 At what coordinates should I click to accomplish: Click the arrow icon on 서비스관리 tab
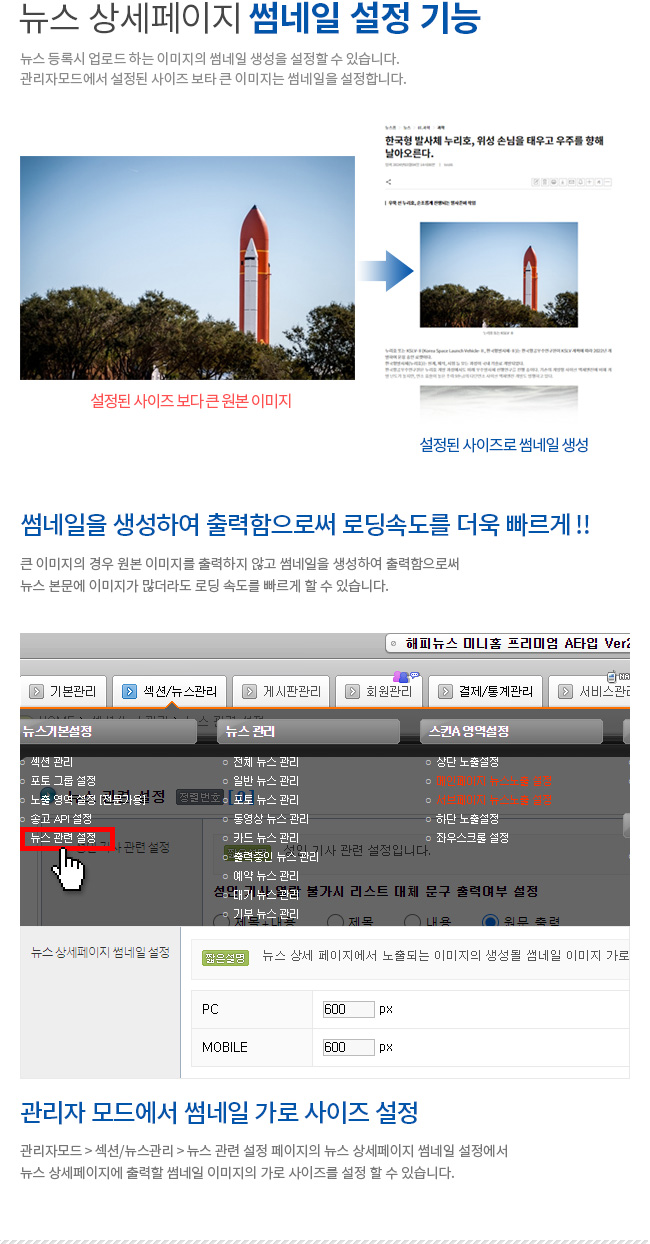pos(567,691)
